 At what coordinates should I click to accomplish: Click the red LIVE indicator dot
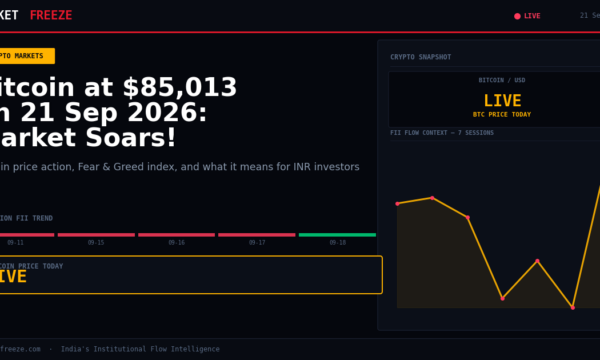coord(517,16)
